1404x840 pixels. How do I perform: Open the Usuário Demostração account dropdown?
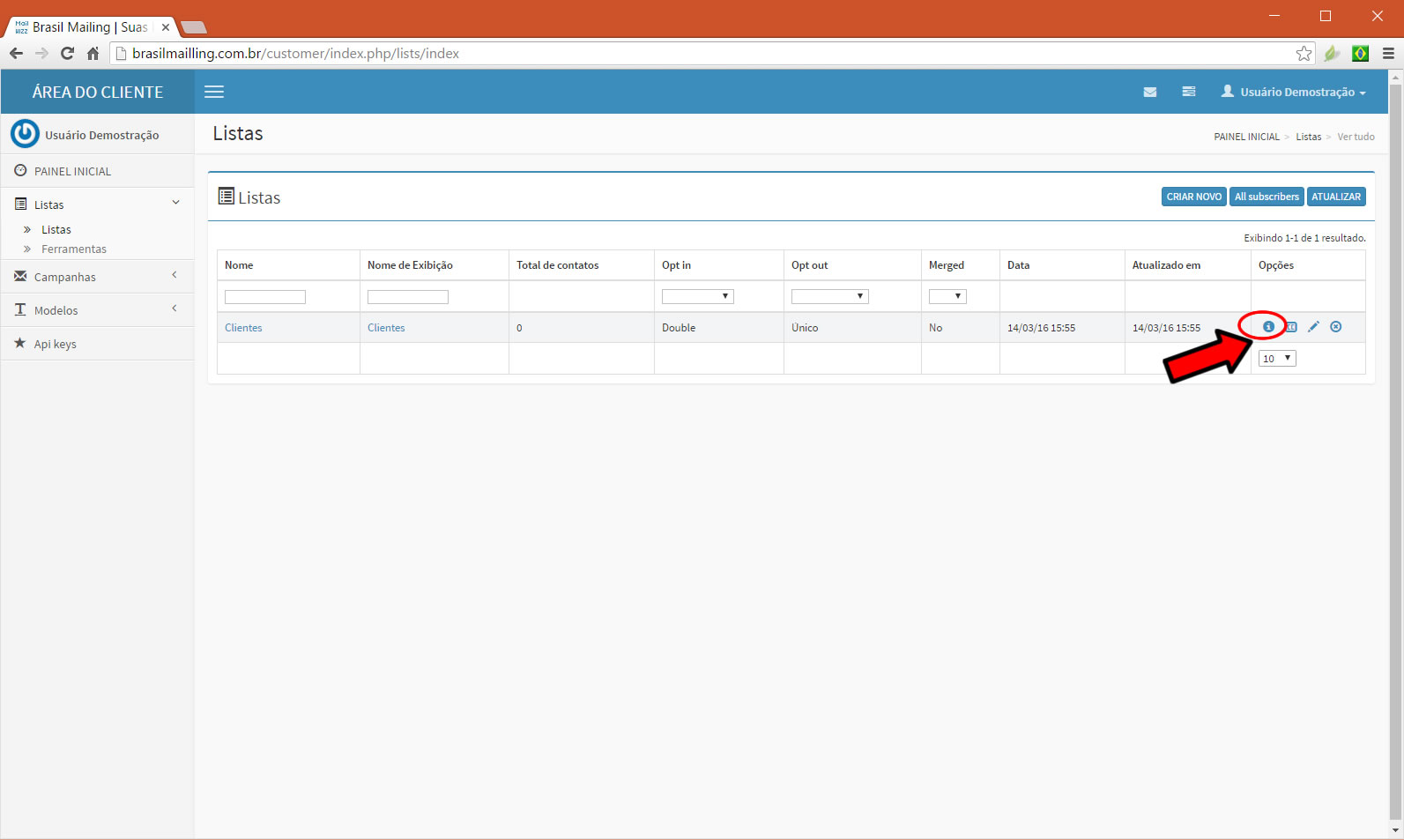point(1293,92)
